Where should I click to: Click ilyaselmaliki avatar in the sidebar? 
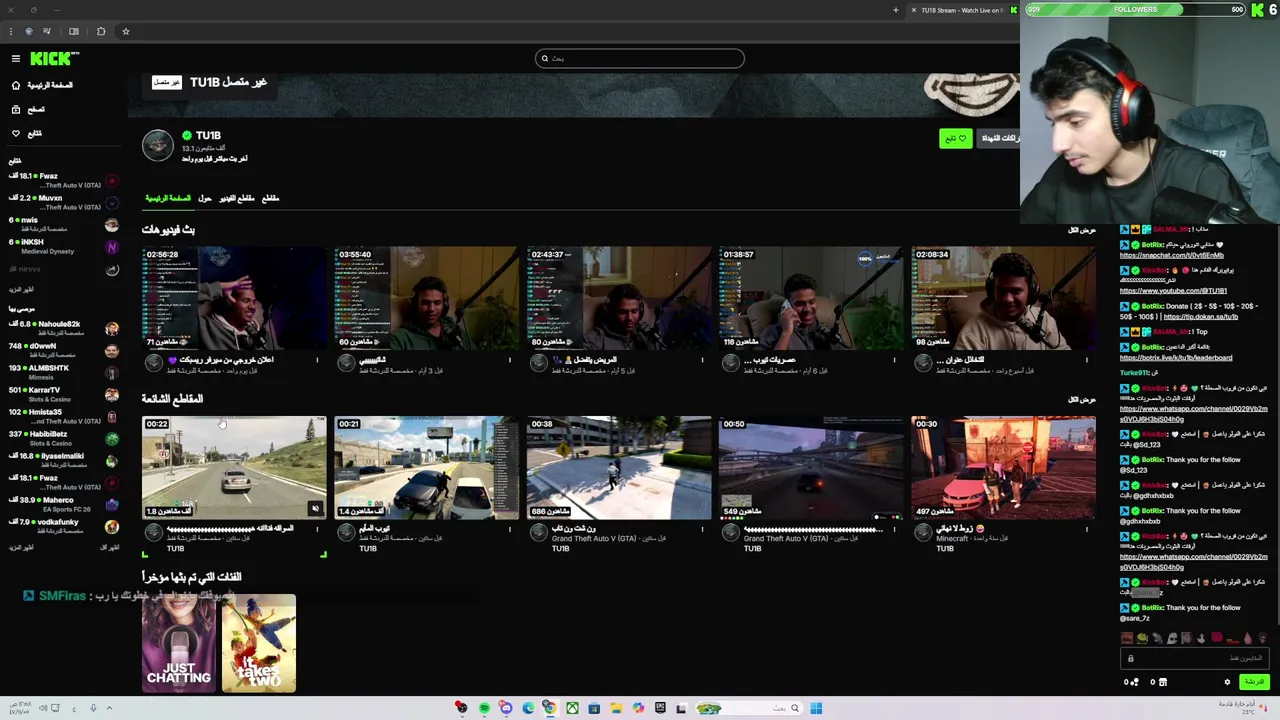[x=112, y=461]
